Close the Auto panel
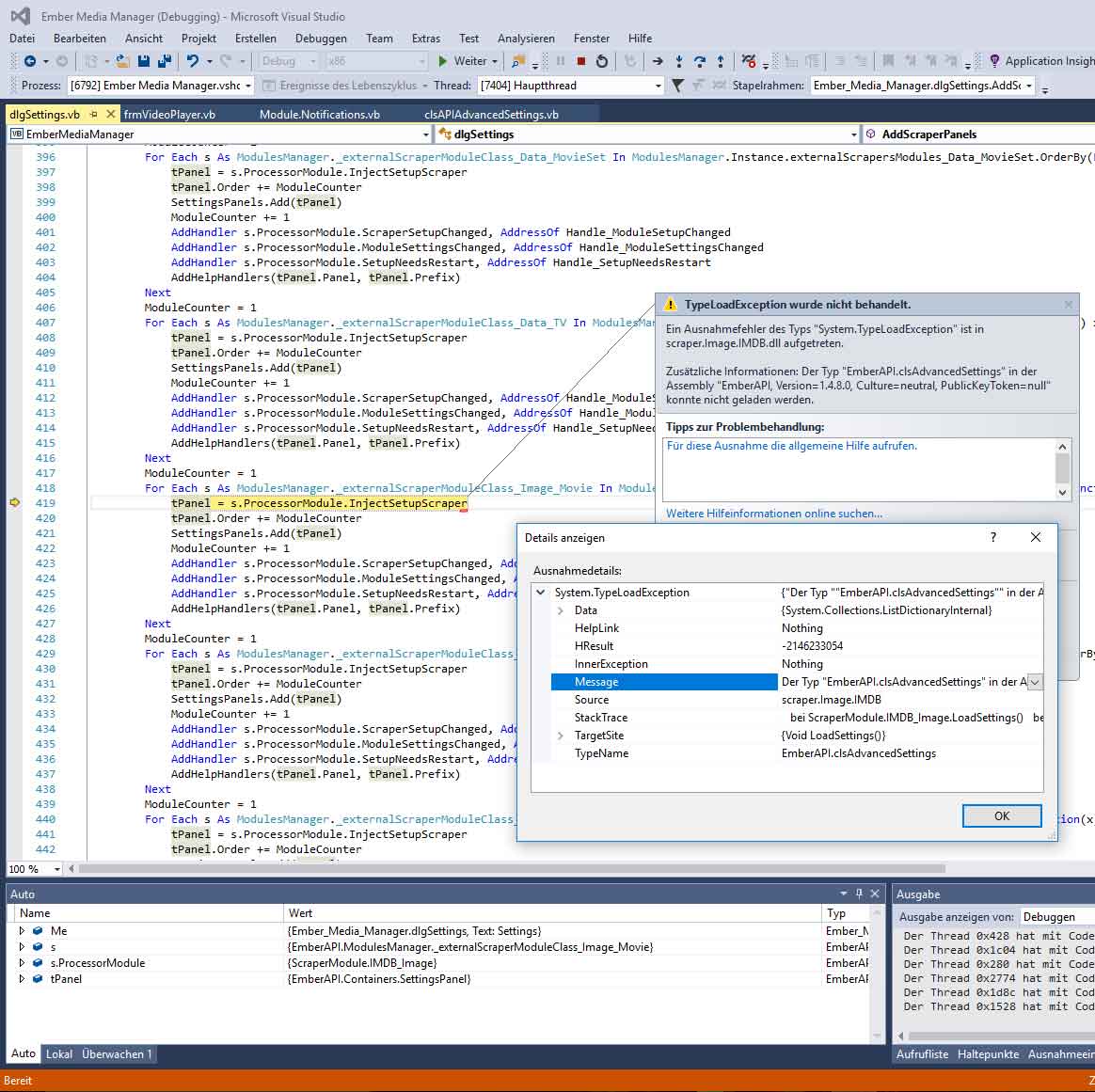The width and height of the screenshot is (1095, 1092). click(x=874, y=894)
